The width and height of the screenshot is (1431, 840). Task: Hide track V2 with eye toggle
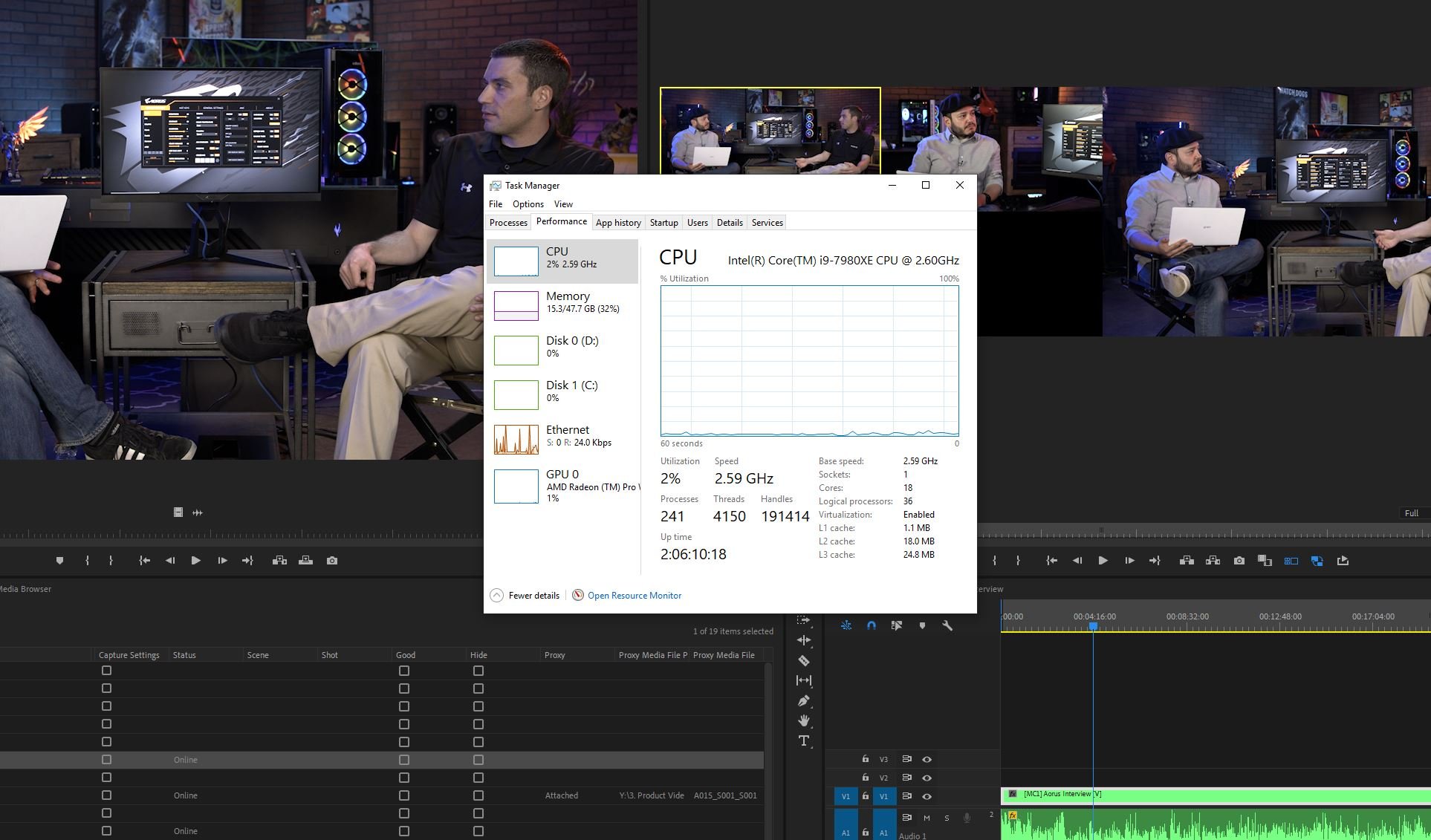click(927, 778)
